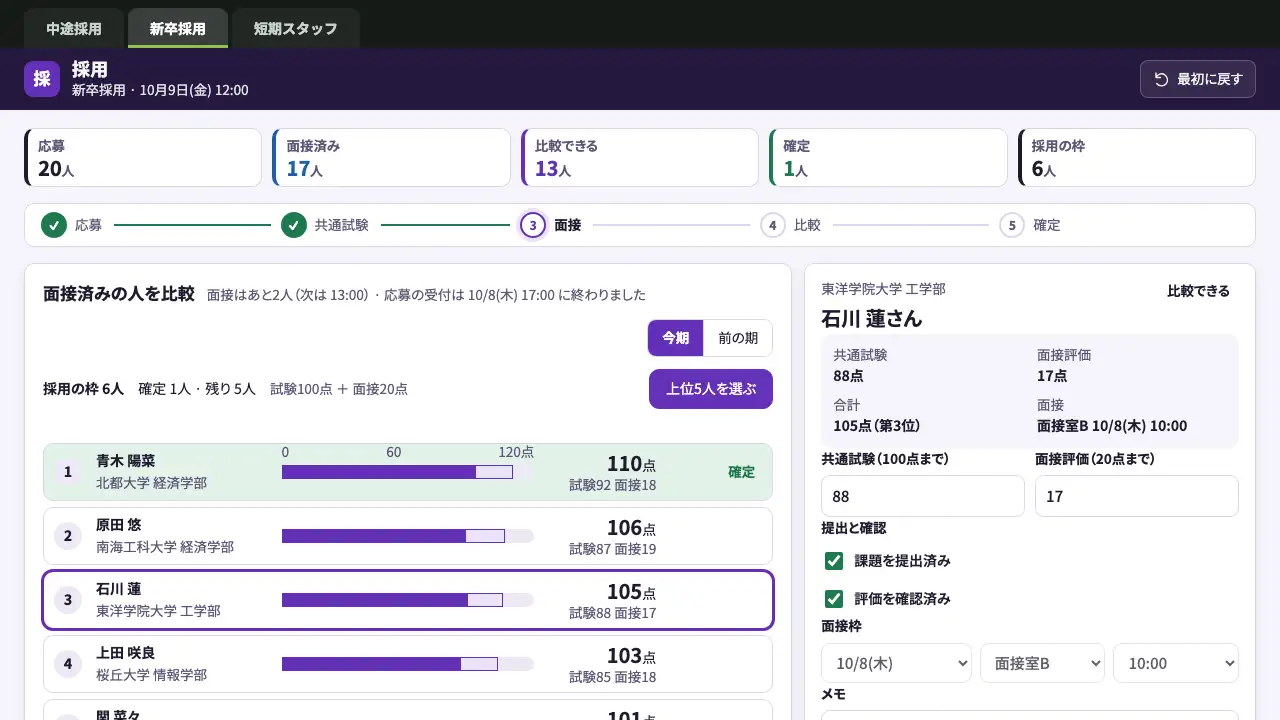Viewport: 1280px width, 720px height.
Task: Select step 5 circle for 確定
Action: [x=1012, y=225]
